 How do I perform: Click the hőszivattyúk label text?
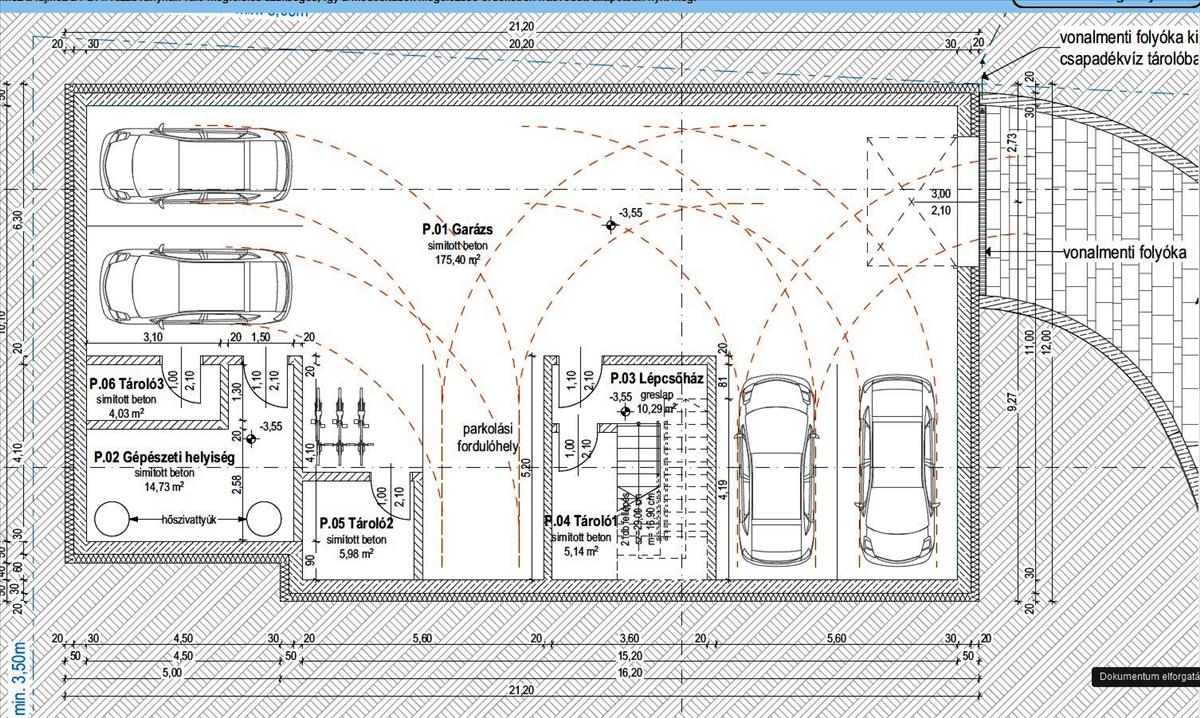pyautogui.click(x=189, y=520)
